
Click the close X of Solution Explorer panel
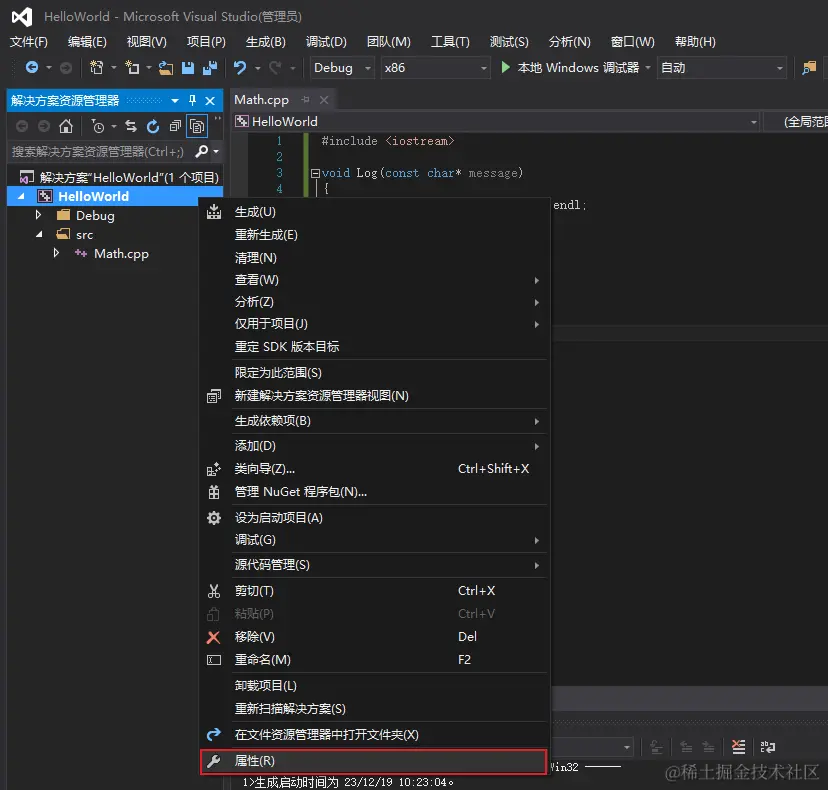point(210,100)
